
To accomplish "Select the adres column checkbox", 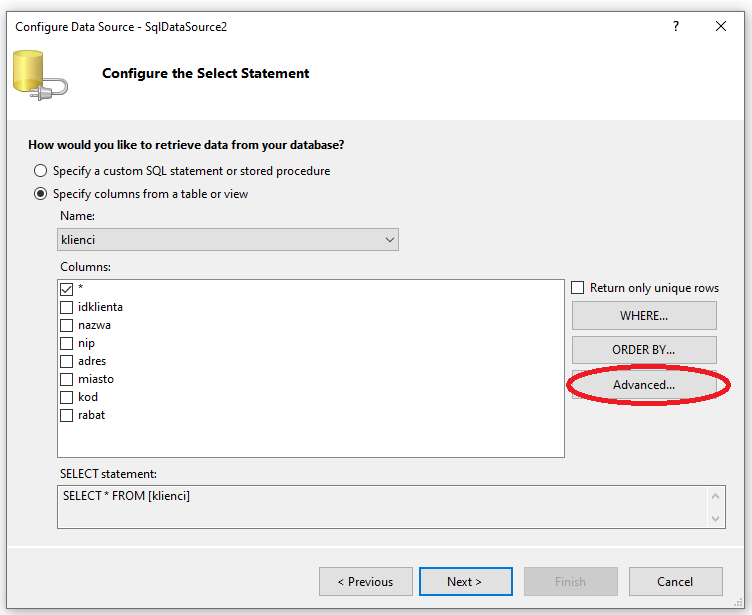I will tap(67, 361).
